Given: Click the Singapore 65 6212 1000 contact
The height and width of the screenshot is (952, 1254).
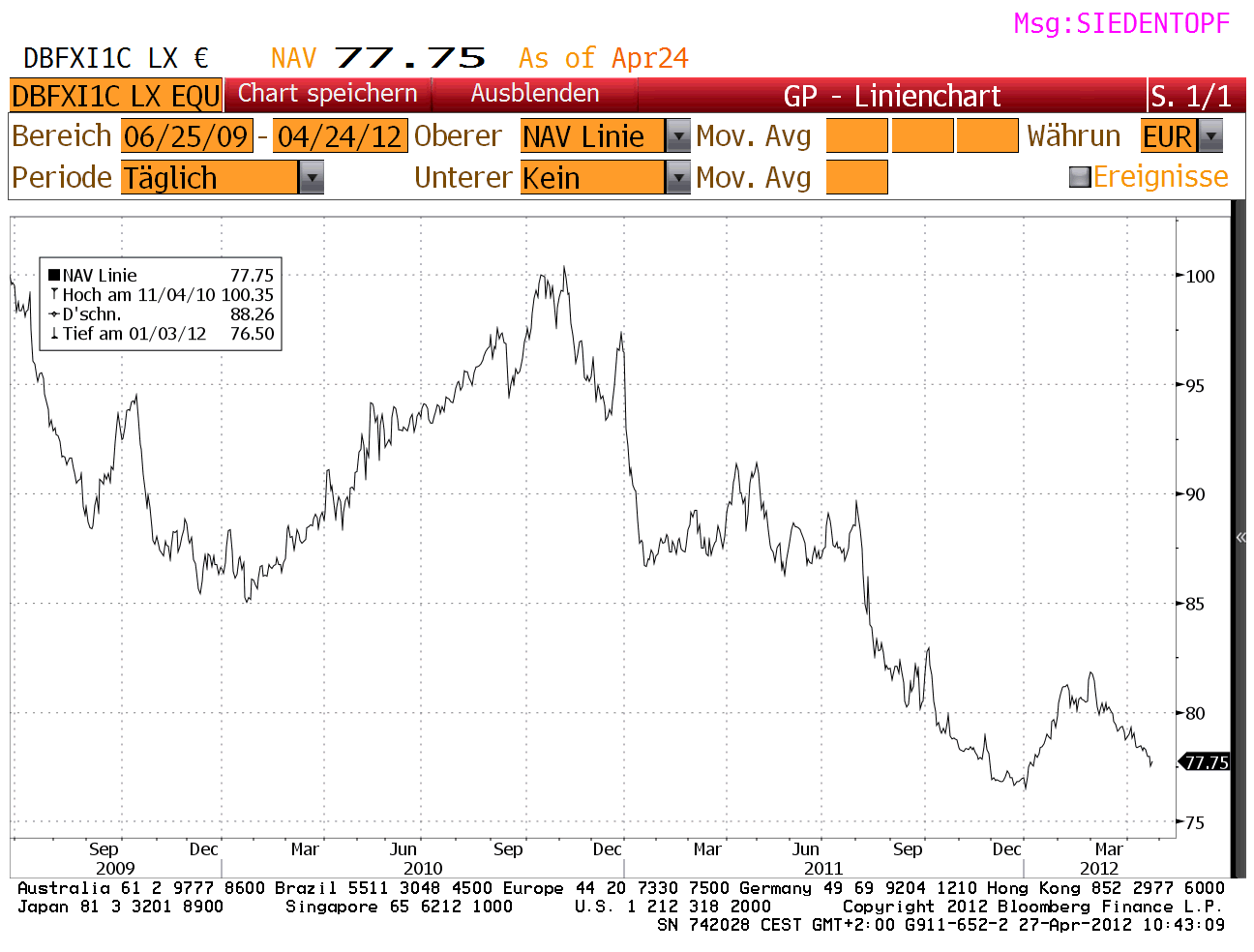Looking at the screenshot, I should pos(399,907).
